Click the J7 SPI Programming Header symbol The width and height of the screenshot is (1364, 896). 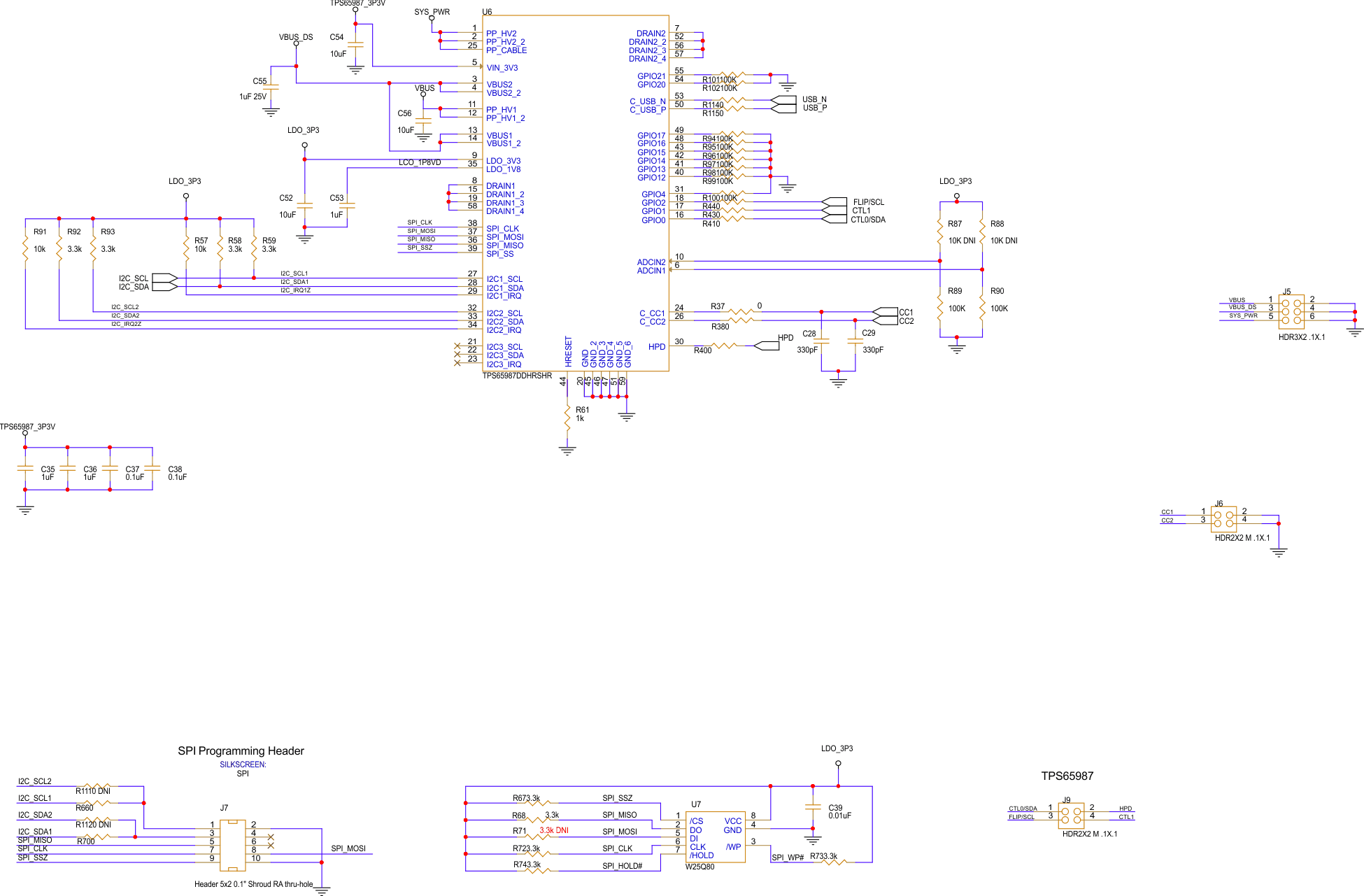tap(233, 846)
